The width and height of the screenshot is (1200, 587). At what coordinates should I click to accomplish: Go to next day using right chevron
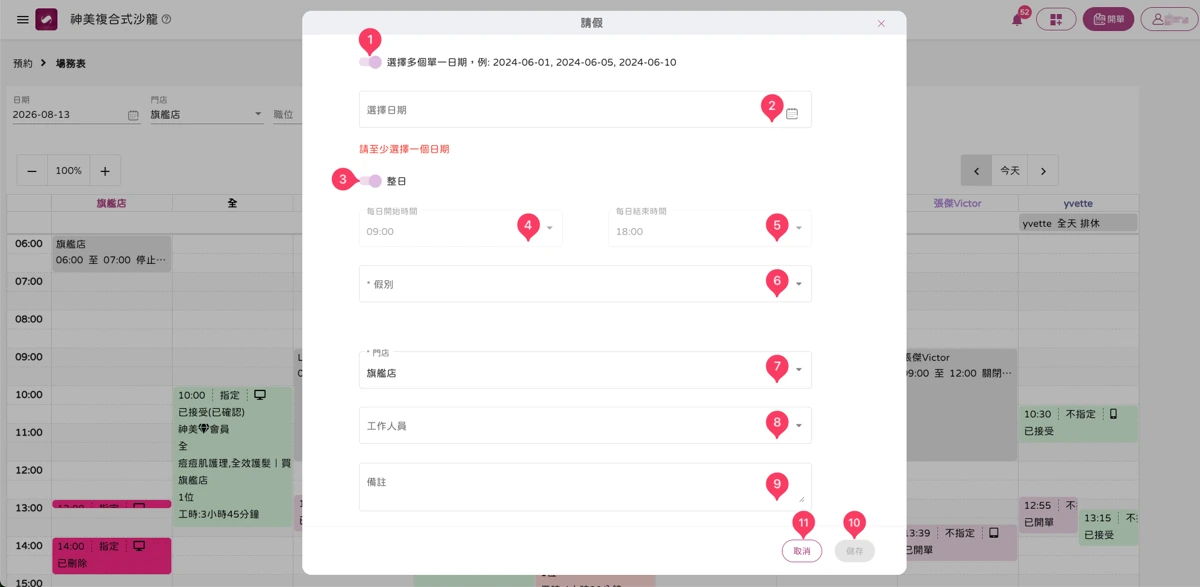(x=1043, y=171)
